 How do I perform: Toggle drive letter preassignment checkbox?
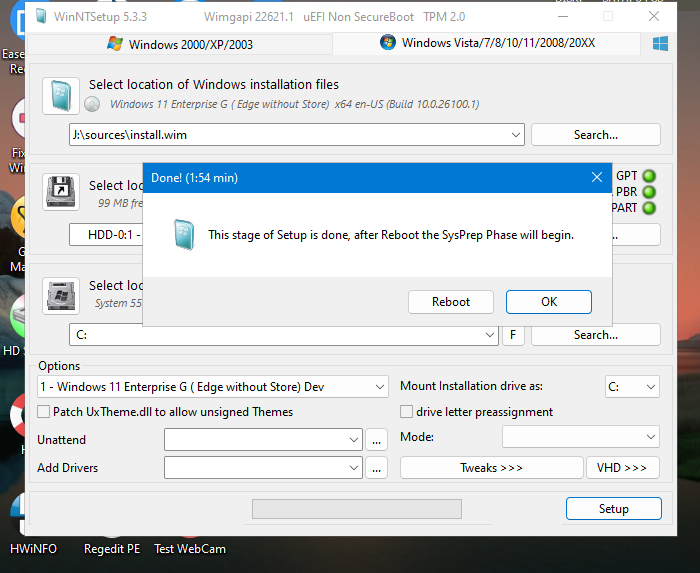tap(406, 411)
